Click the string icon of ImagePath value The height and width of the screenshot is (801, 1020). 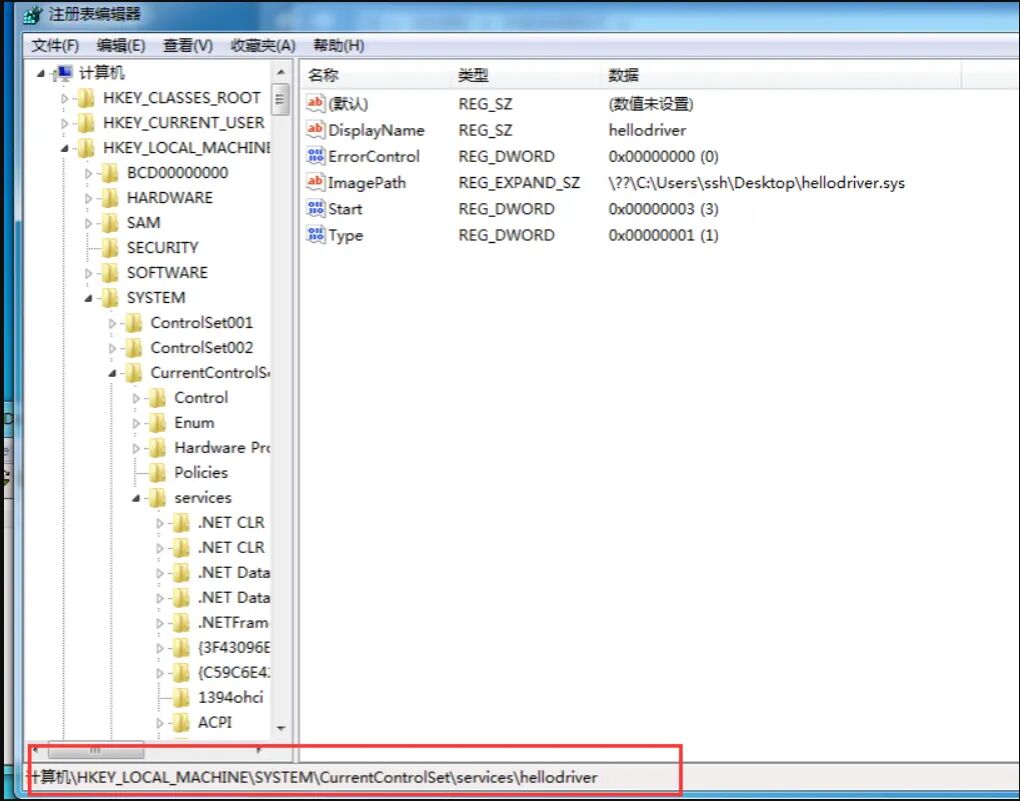coord(315,182)
